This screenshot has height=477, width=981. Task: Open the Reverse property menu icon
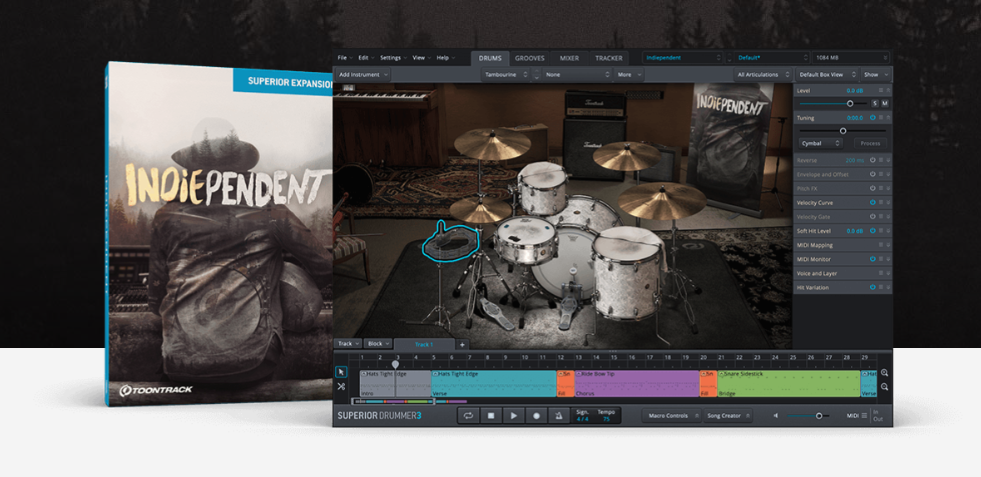coord(881,160)
